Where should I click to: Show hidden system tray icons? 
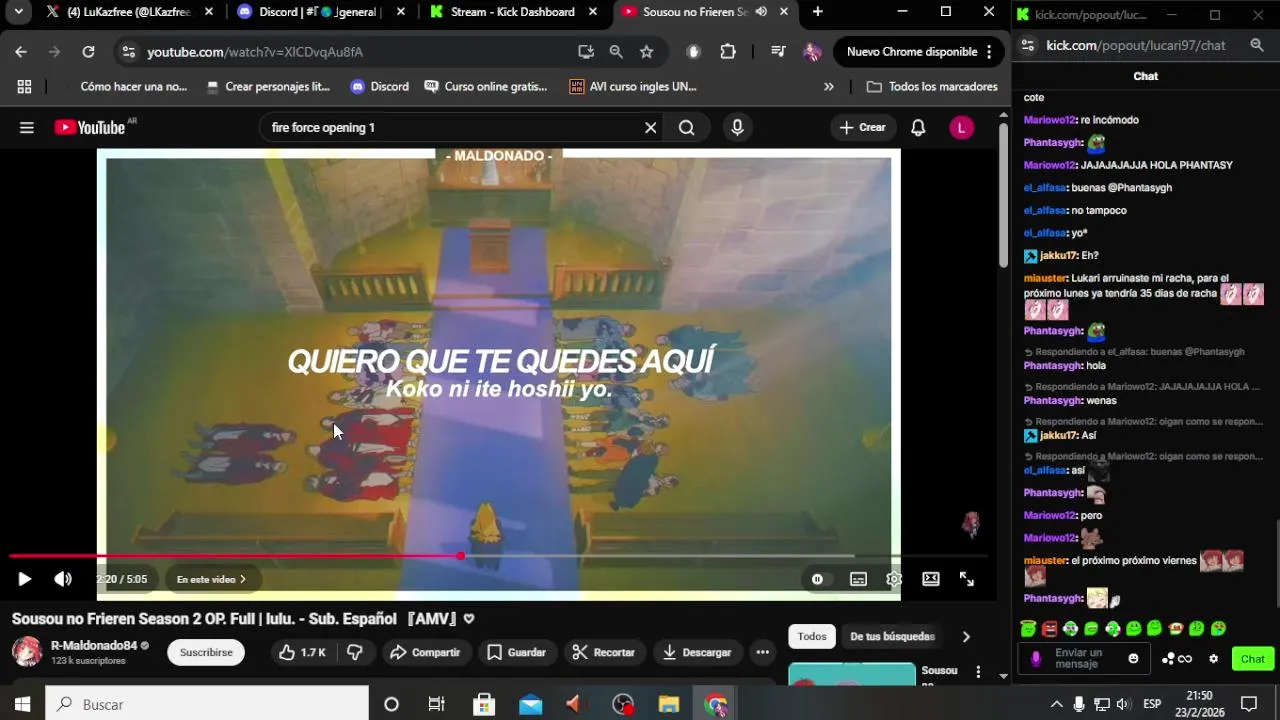pos(1057,704)
